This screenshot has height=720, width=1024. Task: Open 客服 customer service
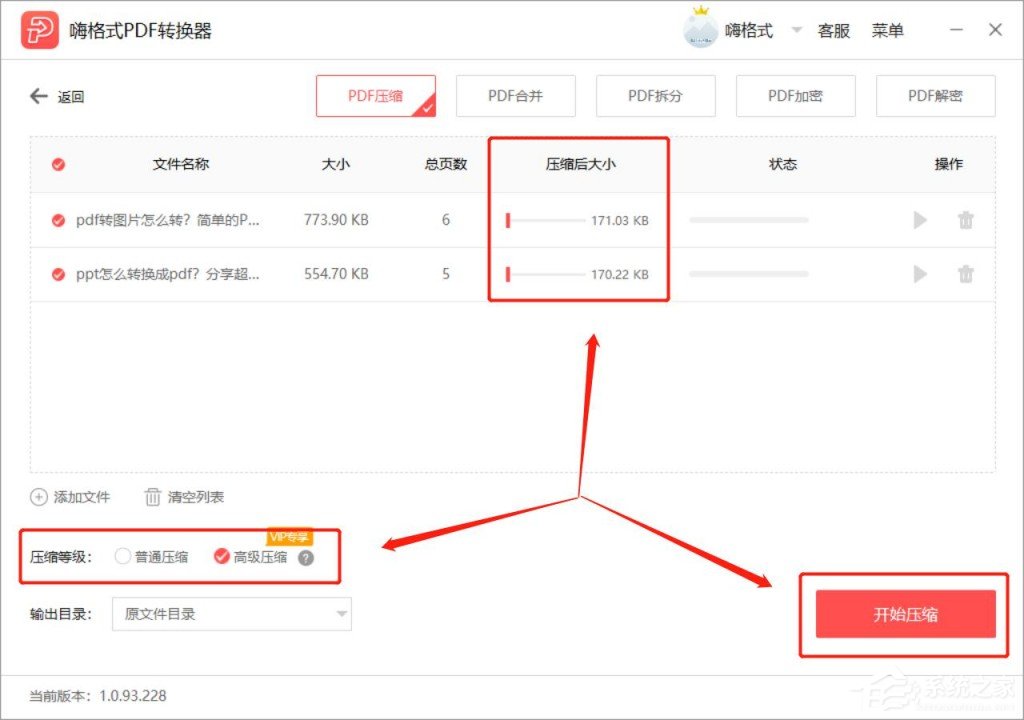[x=834, y=30]
